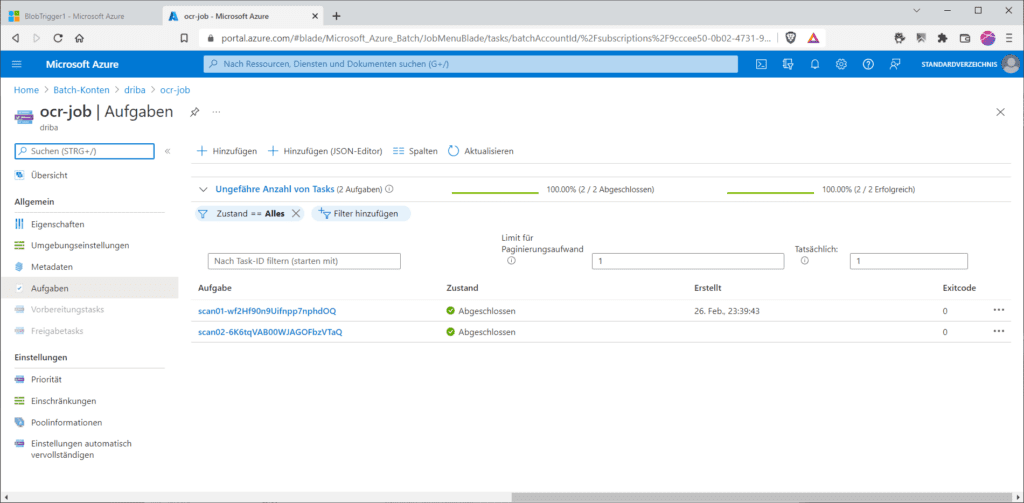Open task scan01-wf2Hf90n9Uifnpp7nphdOQ
Screen dimensions: 1024x503
point(267,311)
